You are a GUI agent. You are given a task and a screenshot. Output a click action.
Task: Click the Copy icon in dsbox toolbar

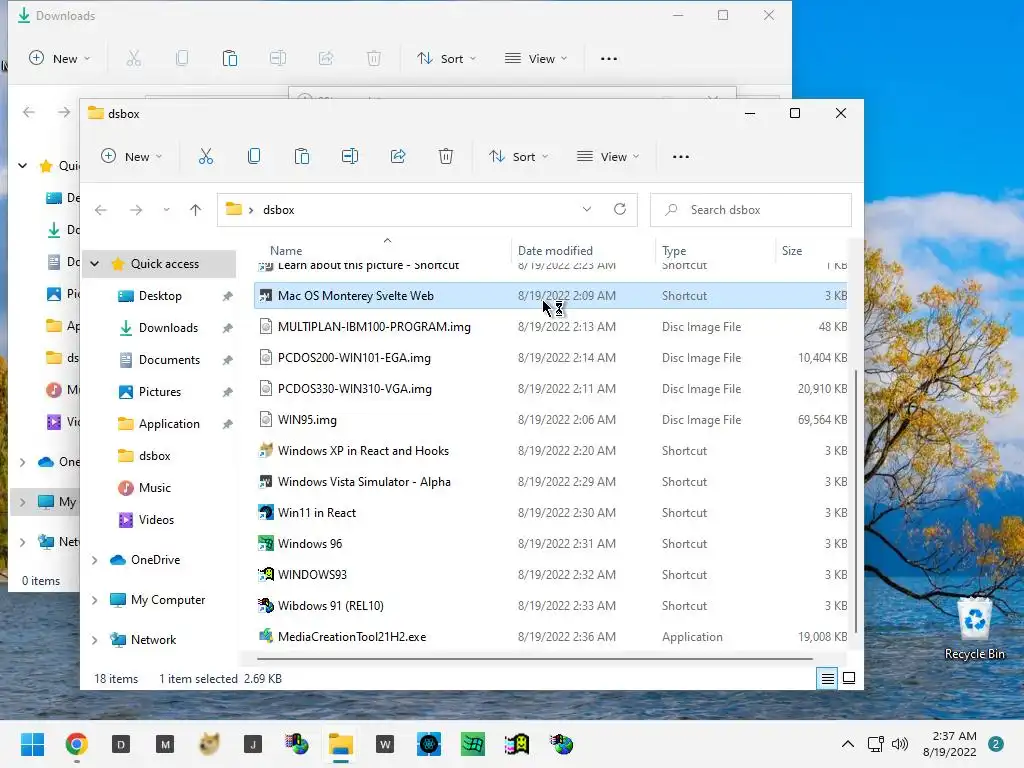(x=254, y=157)
